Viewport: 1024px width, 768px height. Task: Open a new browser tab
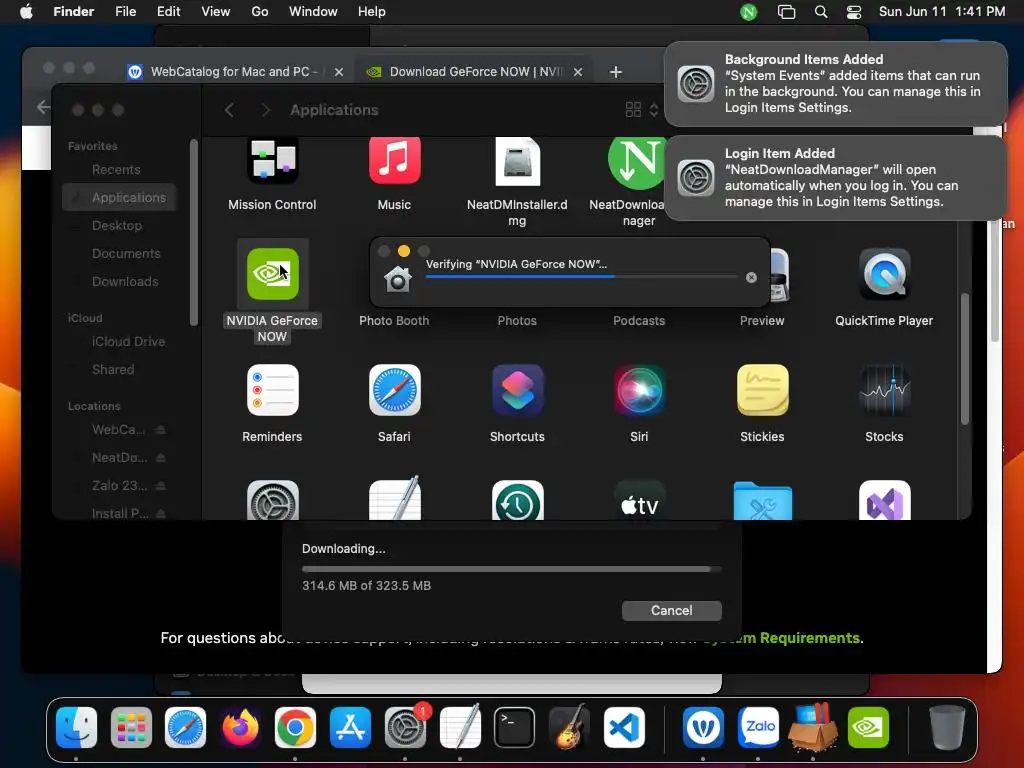click(615, 72)
